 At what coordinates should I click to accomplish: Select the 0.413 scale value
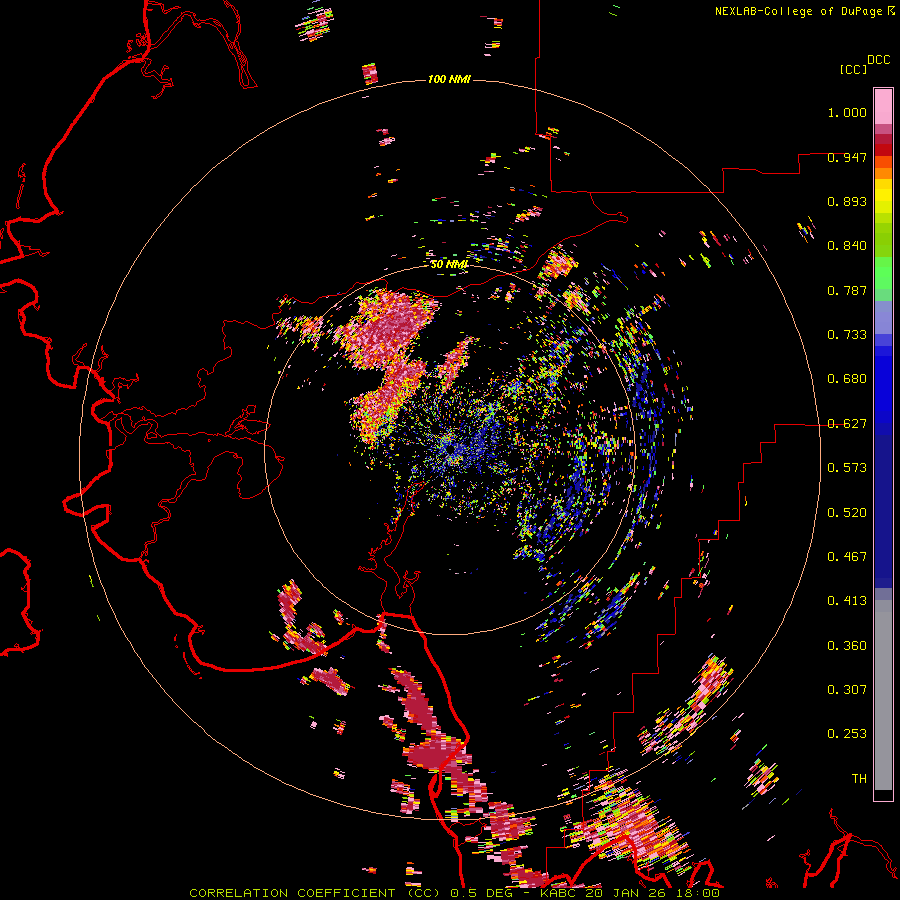(x=847, y=601)
